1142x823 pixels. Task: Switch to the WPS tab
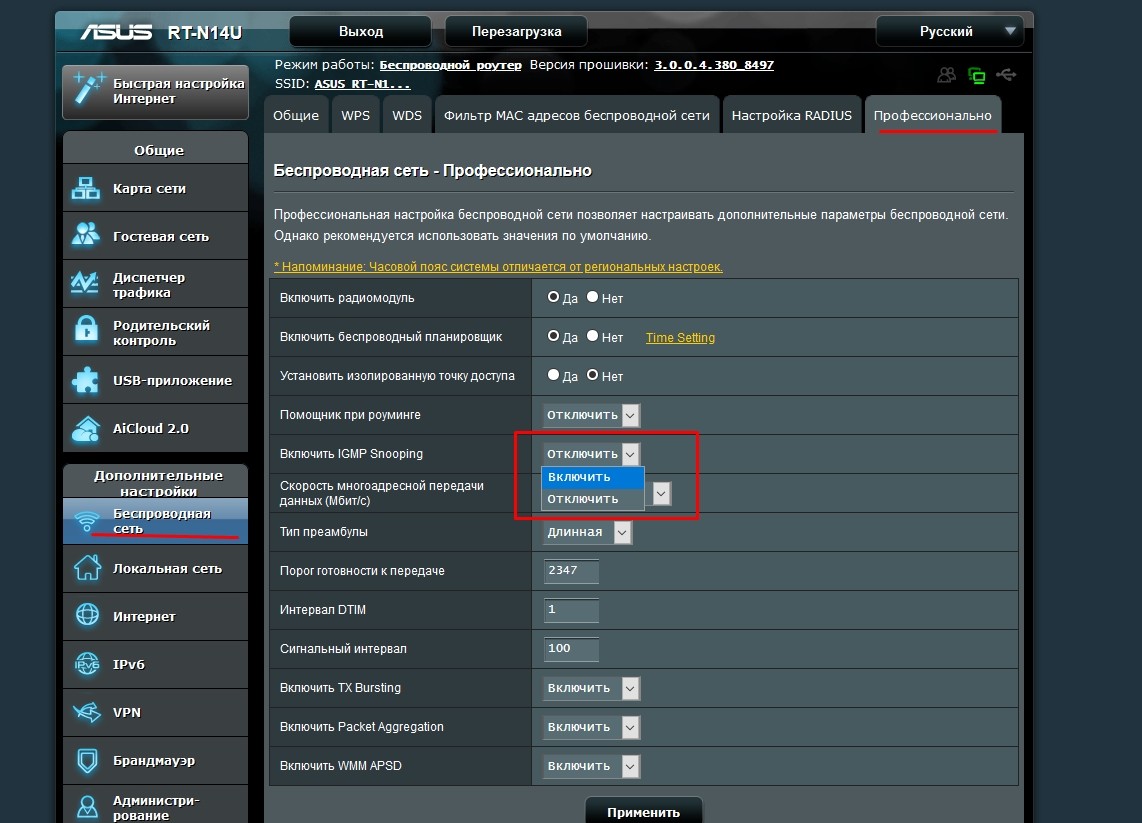pos(355,115)
